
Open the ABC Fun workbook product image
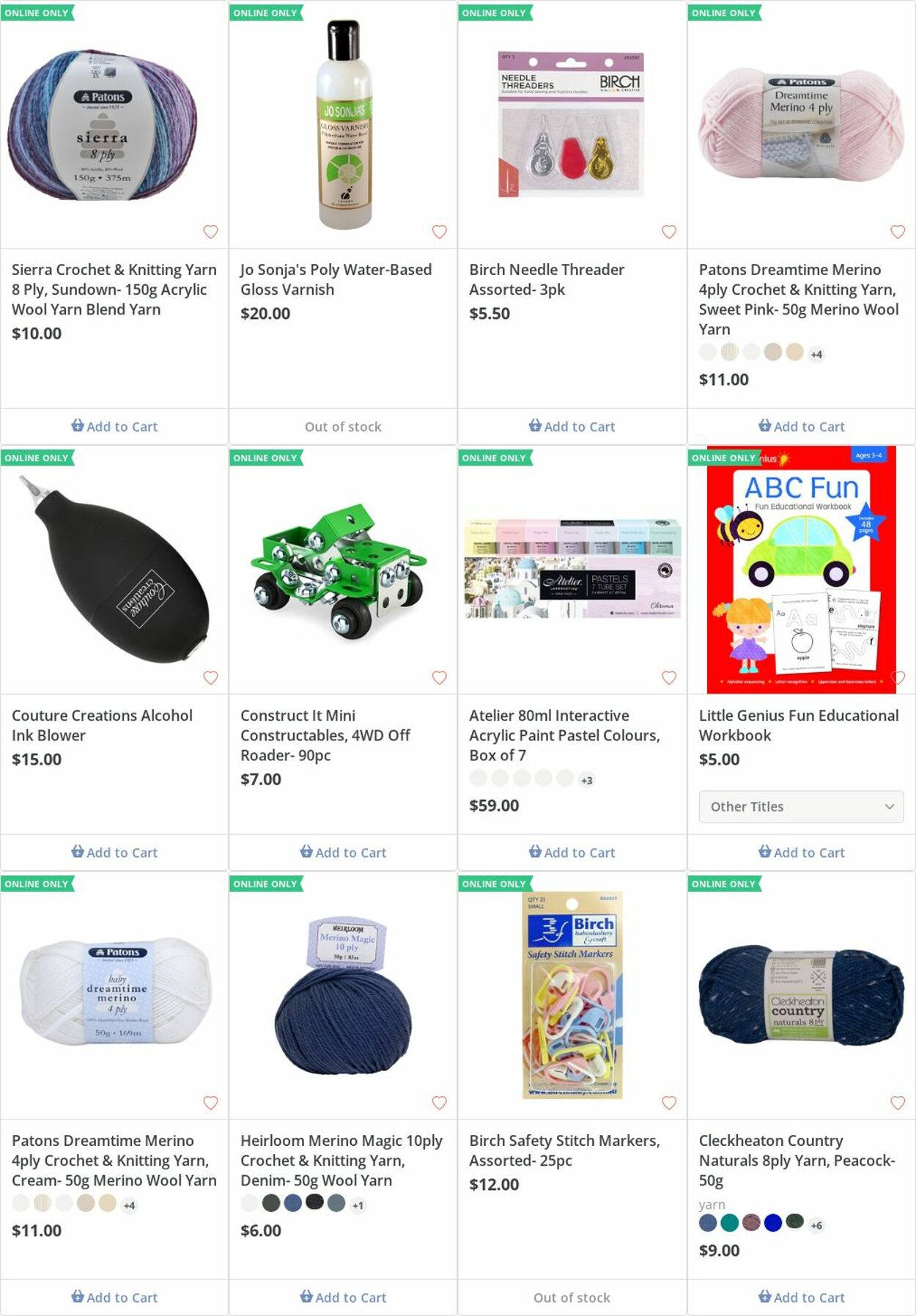[x=801, y=570]
